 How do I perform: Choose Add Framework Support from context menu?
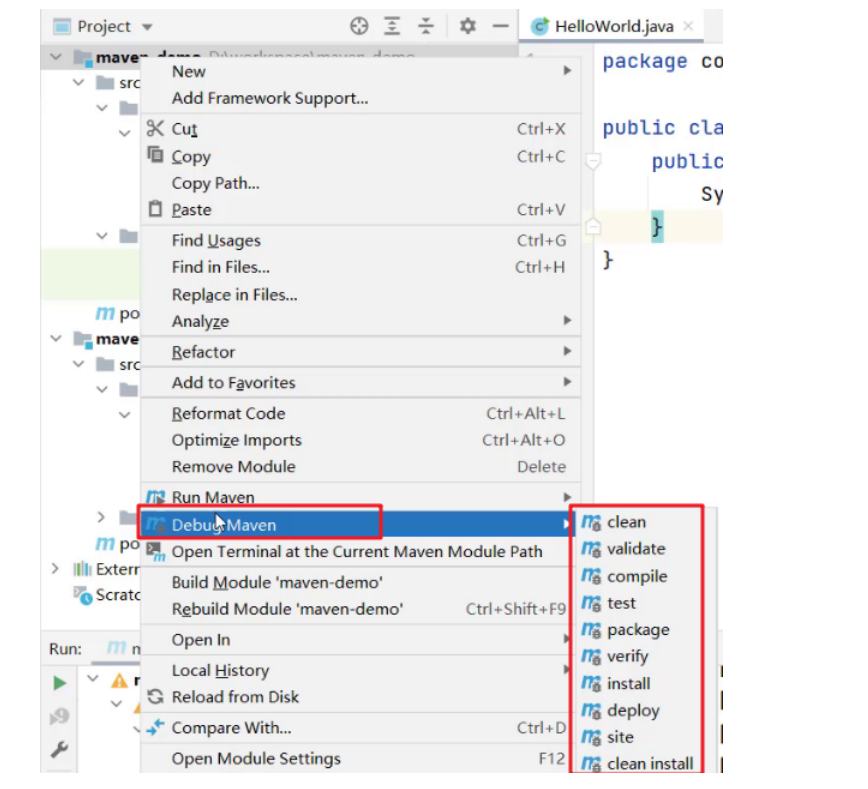click(x=360, y=98)
